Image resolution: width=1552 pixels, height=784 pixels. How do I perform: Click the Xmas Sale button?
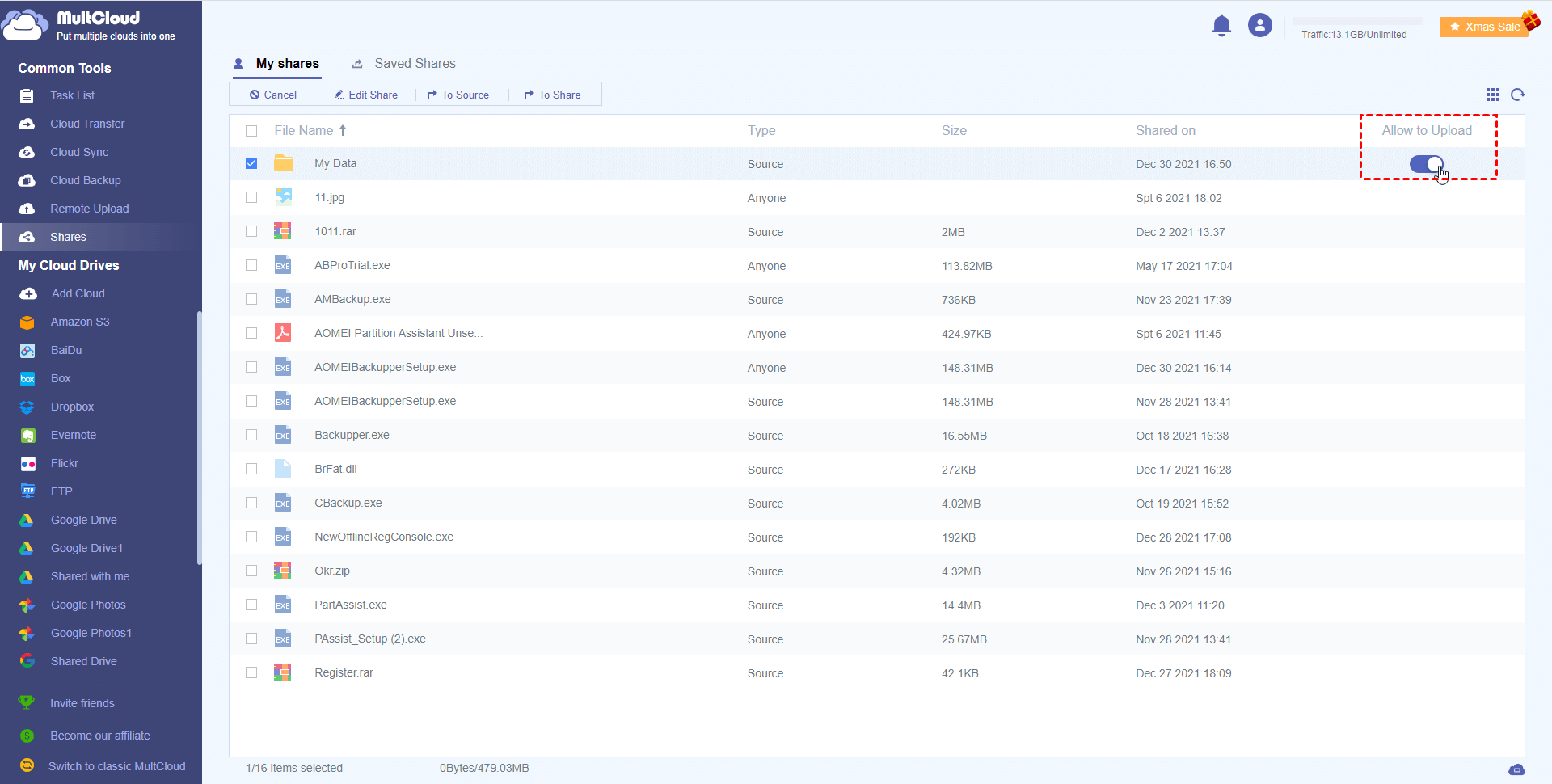(x=1484, y=27)
